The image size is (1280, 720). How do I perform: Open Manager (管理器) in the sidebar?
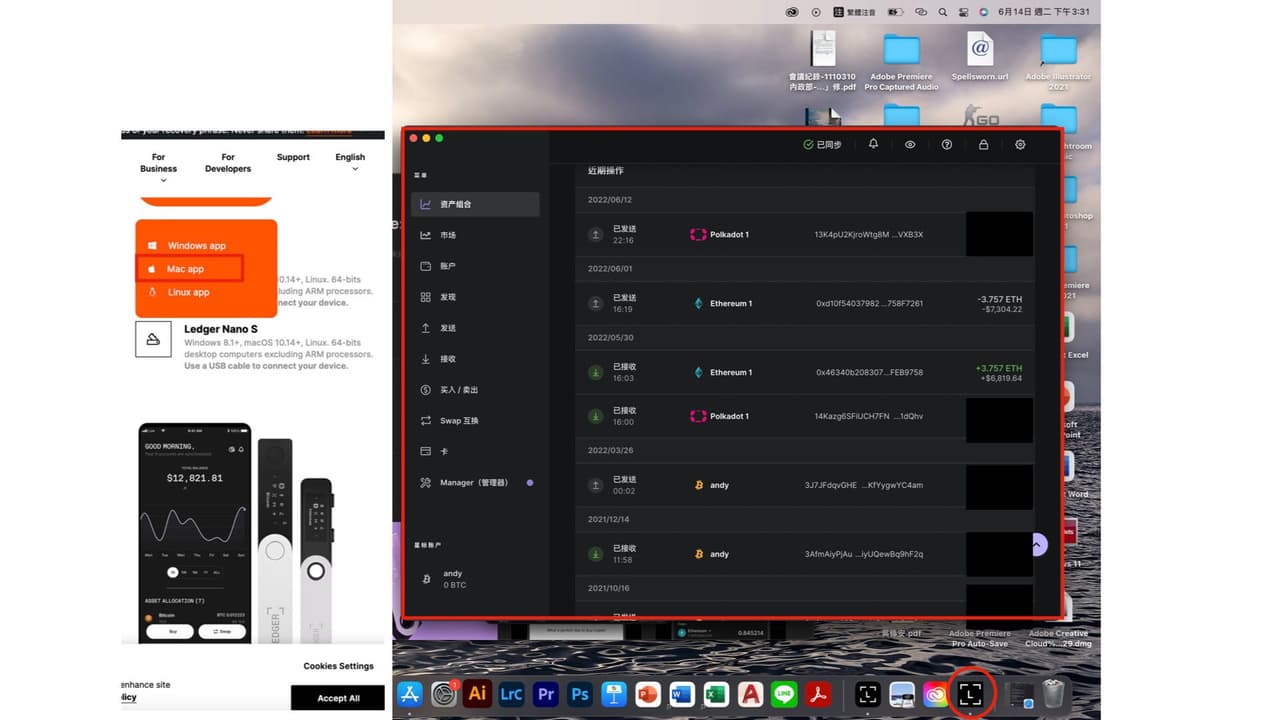475,483
